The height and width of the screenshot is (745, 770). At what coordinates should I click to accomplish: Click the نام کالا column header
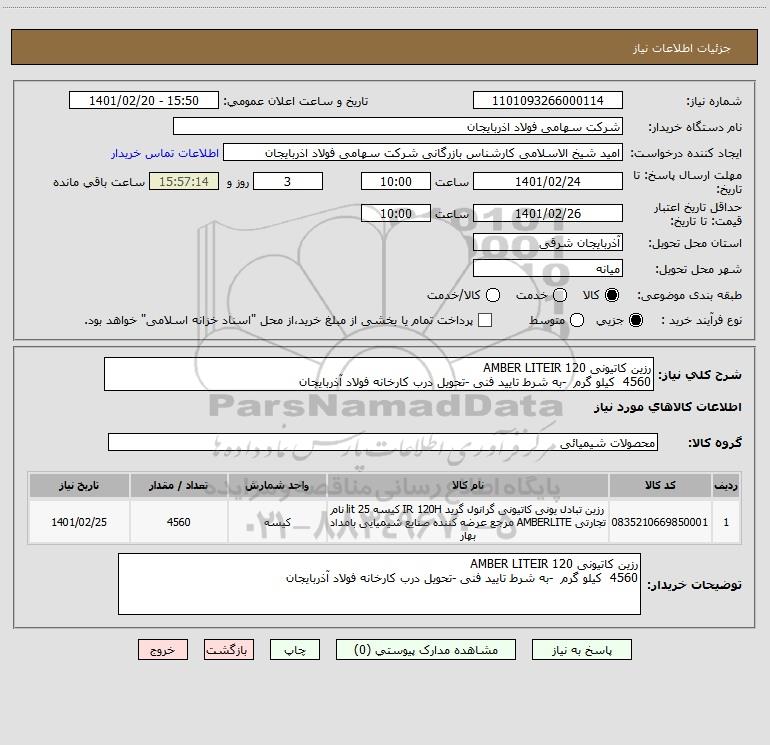pos(468,486)
